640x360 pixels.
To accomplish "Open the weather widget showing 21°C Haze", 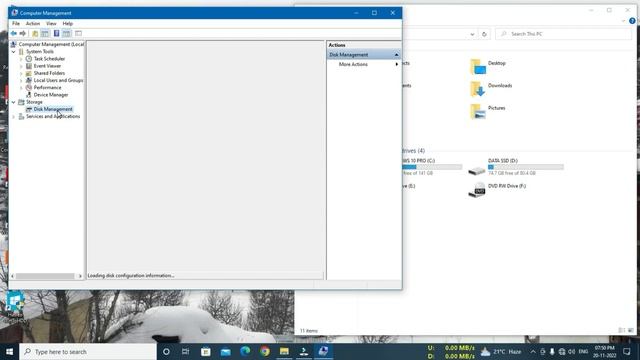I will (x=501, y=351).
